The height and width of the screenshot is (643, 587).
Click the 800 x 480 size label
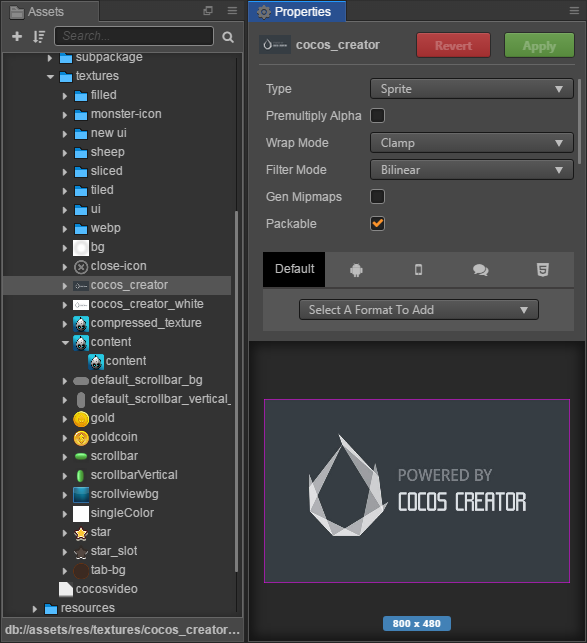(417, 624)
